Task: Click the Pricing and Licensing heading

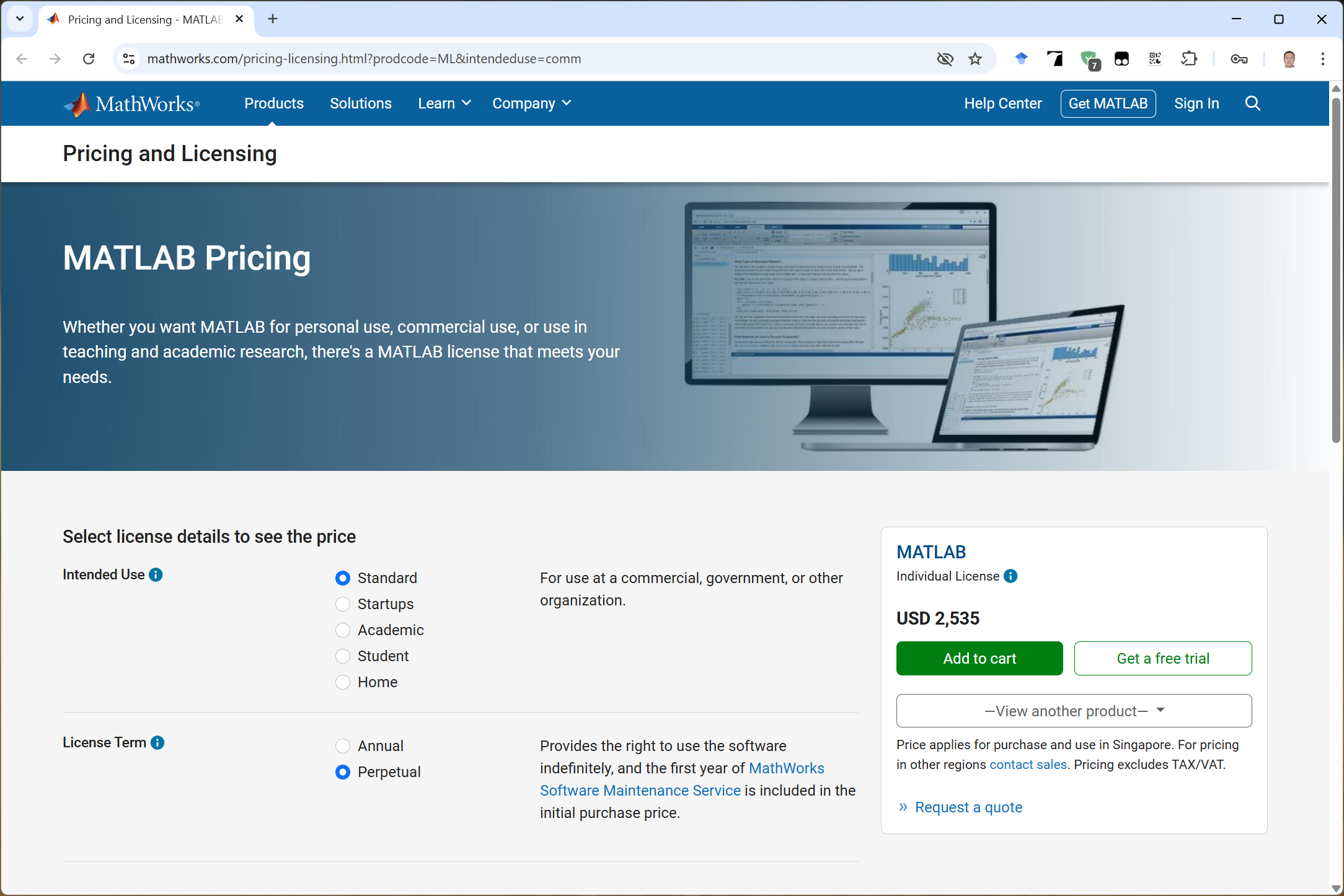Action: pyautogui.click(x=170, y=154)
